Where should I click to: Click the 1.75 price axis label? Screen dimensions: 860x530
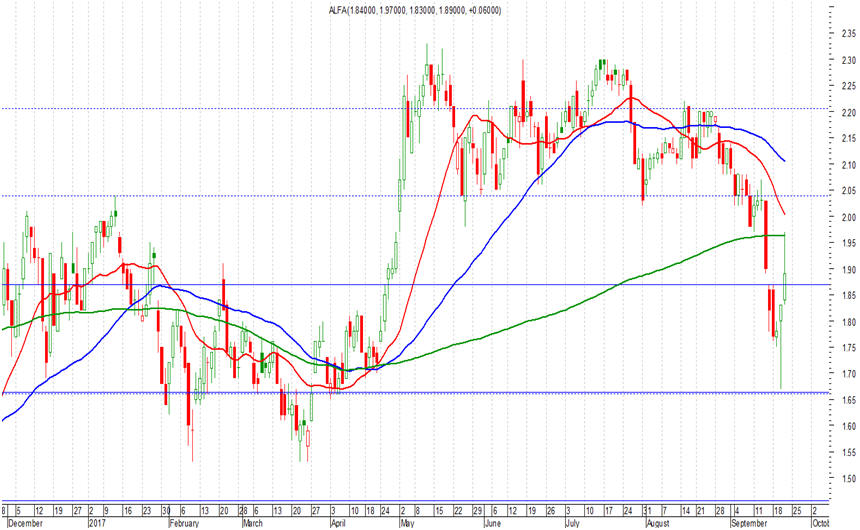pyautogui.click(x=848, y=348)
